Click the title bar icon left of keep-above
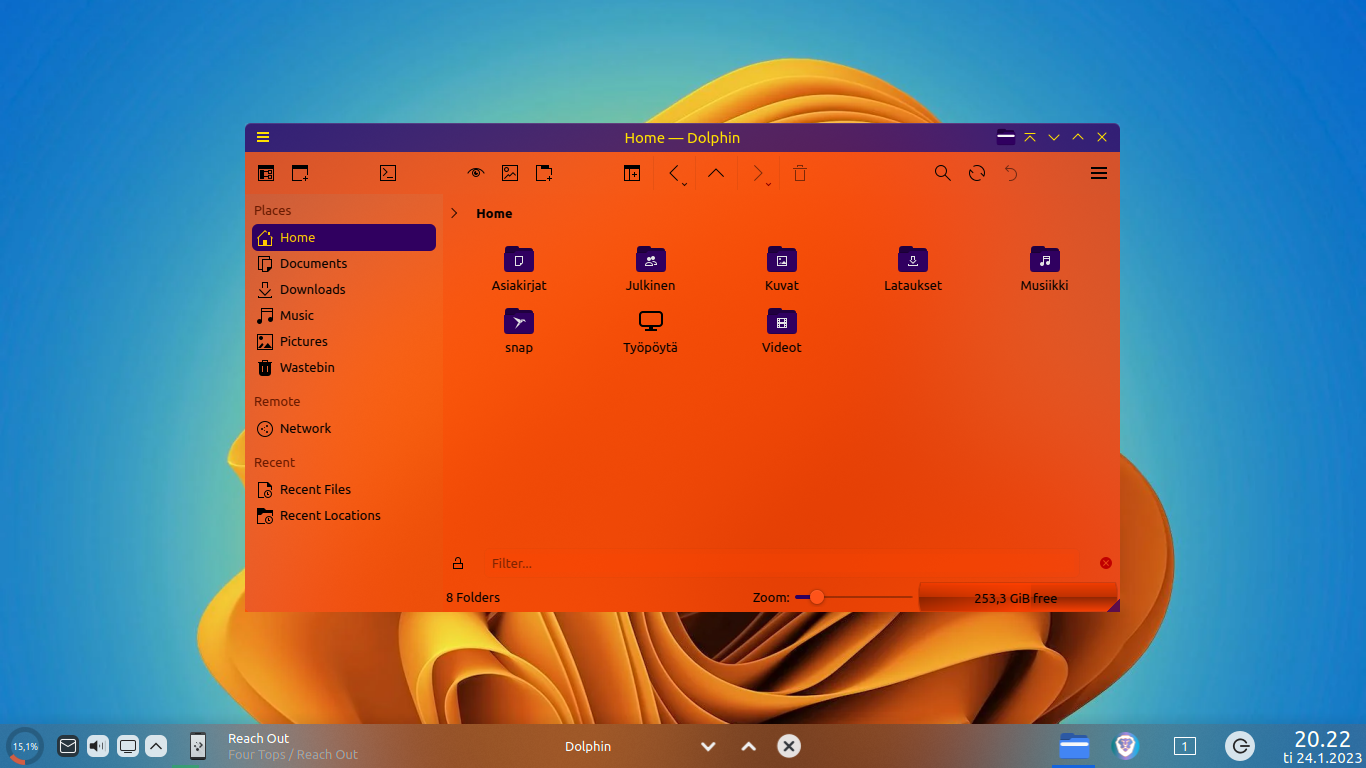1366x768 pixels. 1006,137
